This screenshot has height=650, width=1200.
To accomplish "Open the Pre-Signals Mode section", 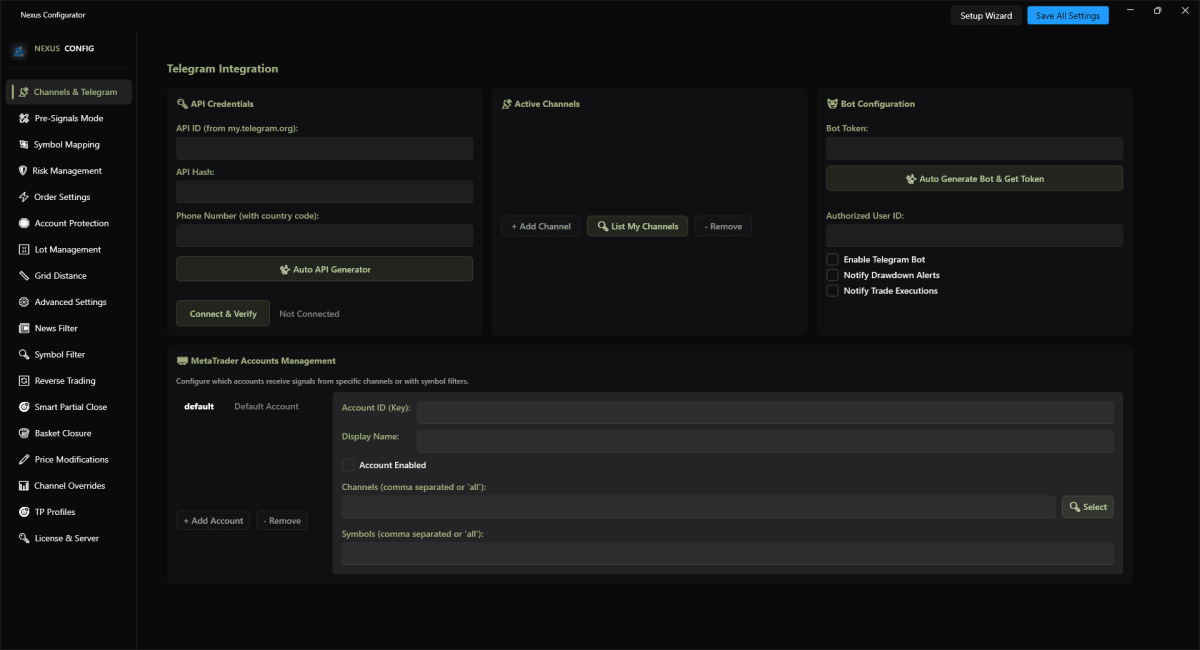I will (70, 118).
